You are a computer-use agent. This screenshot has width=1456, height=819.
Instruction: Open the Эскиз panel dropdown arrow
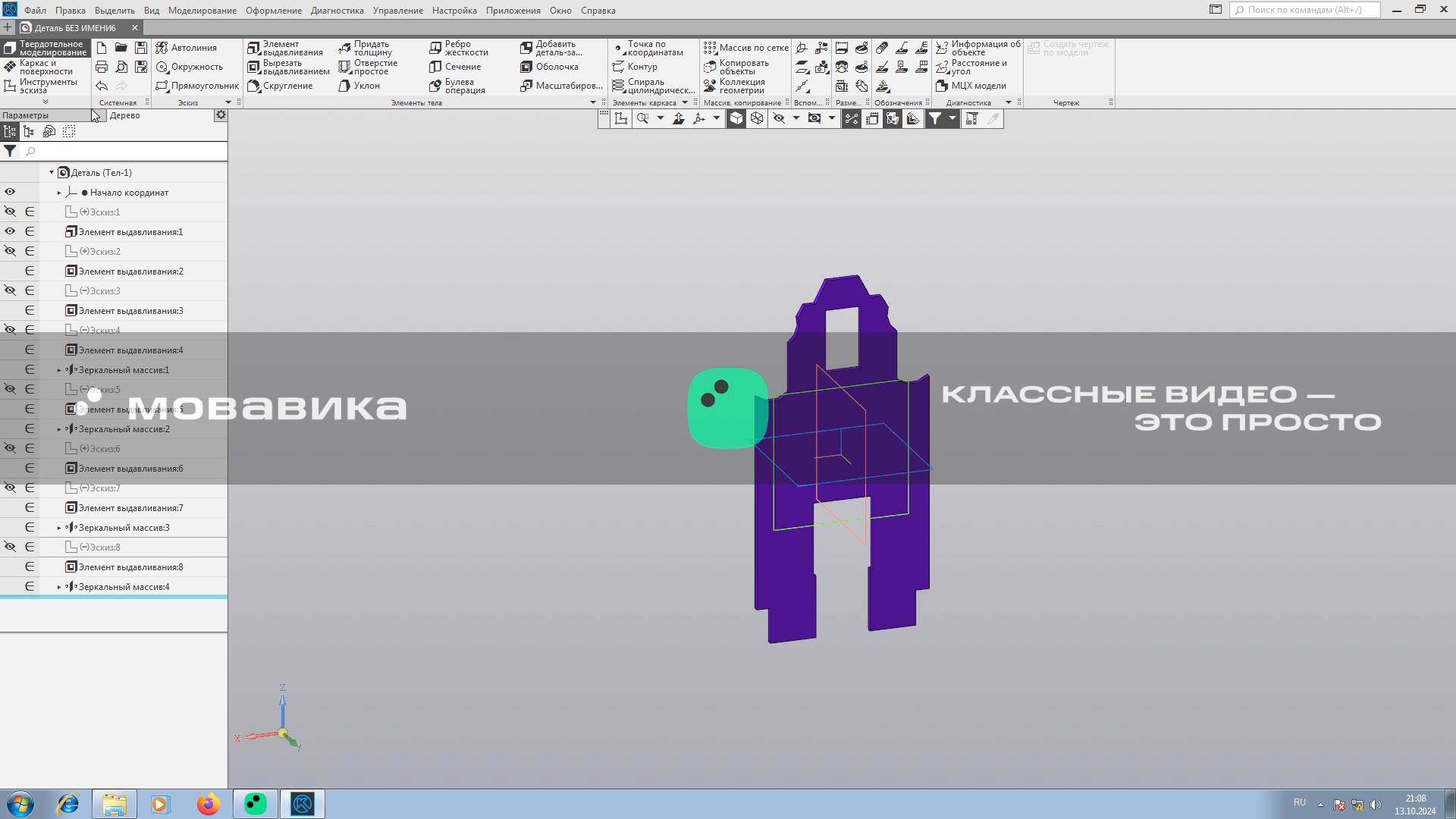[x=227, y=102]
